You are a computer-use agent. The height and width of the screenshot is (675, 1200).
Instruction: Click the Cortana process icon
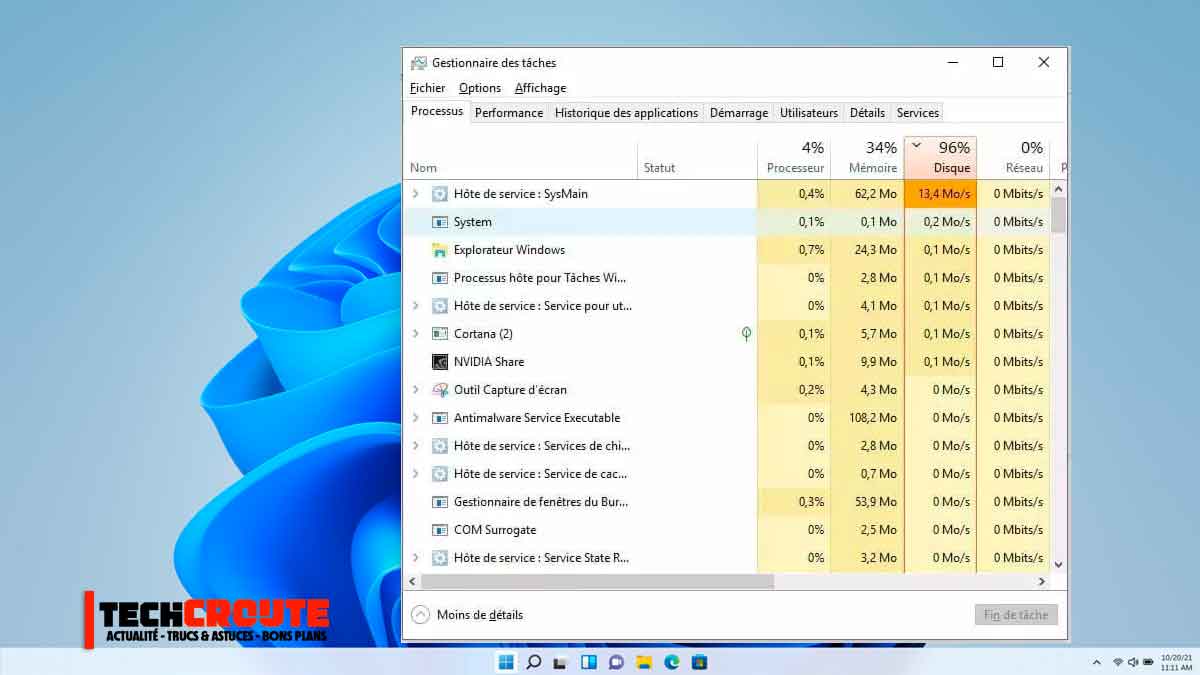(440, 334)
